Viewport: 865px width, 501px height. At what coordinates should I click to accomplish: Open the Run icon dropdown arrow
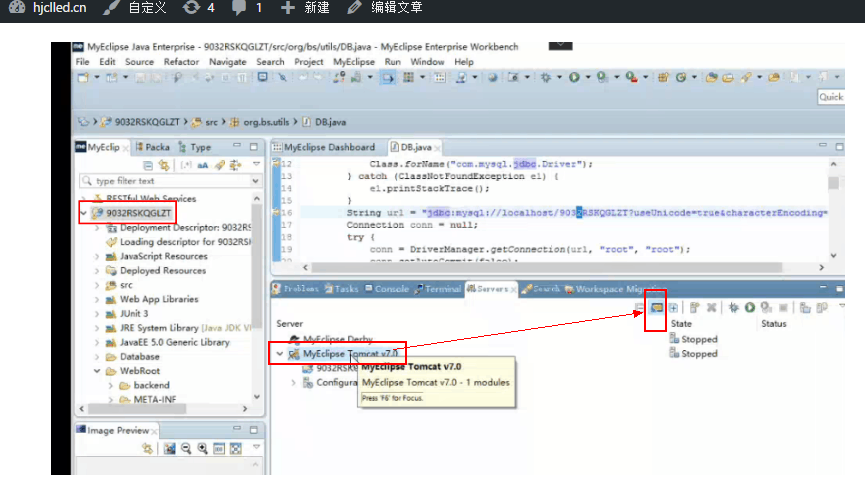coord(588,77)
